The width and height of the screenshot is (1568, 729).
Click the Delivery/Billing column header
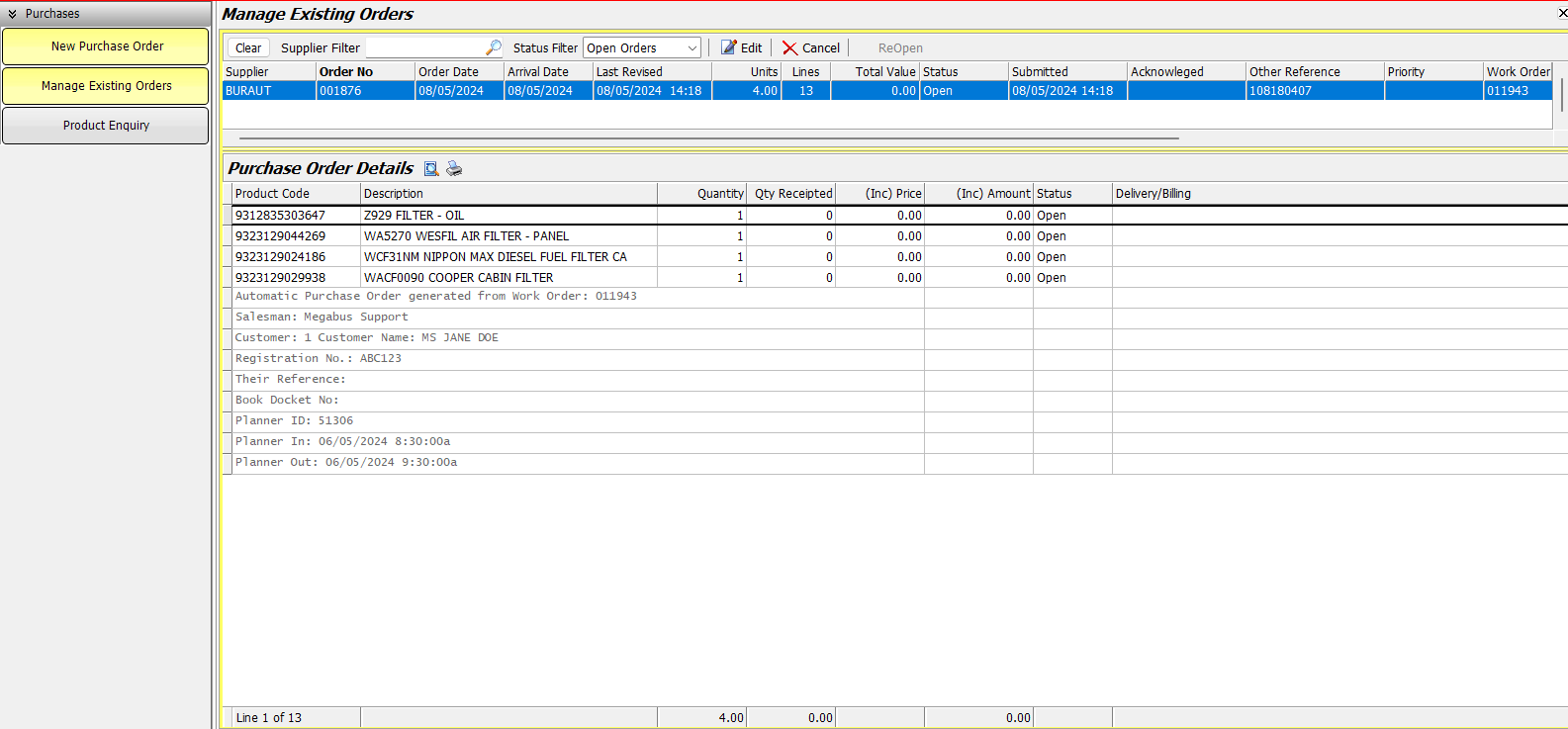(x=1339, y=194)
